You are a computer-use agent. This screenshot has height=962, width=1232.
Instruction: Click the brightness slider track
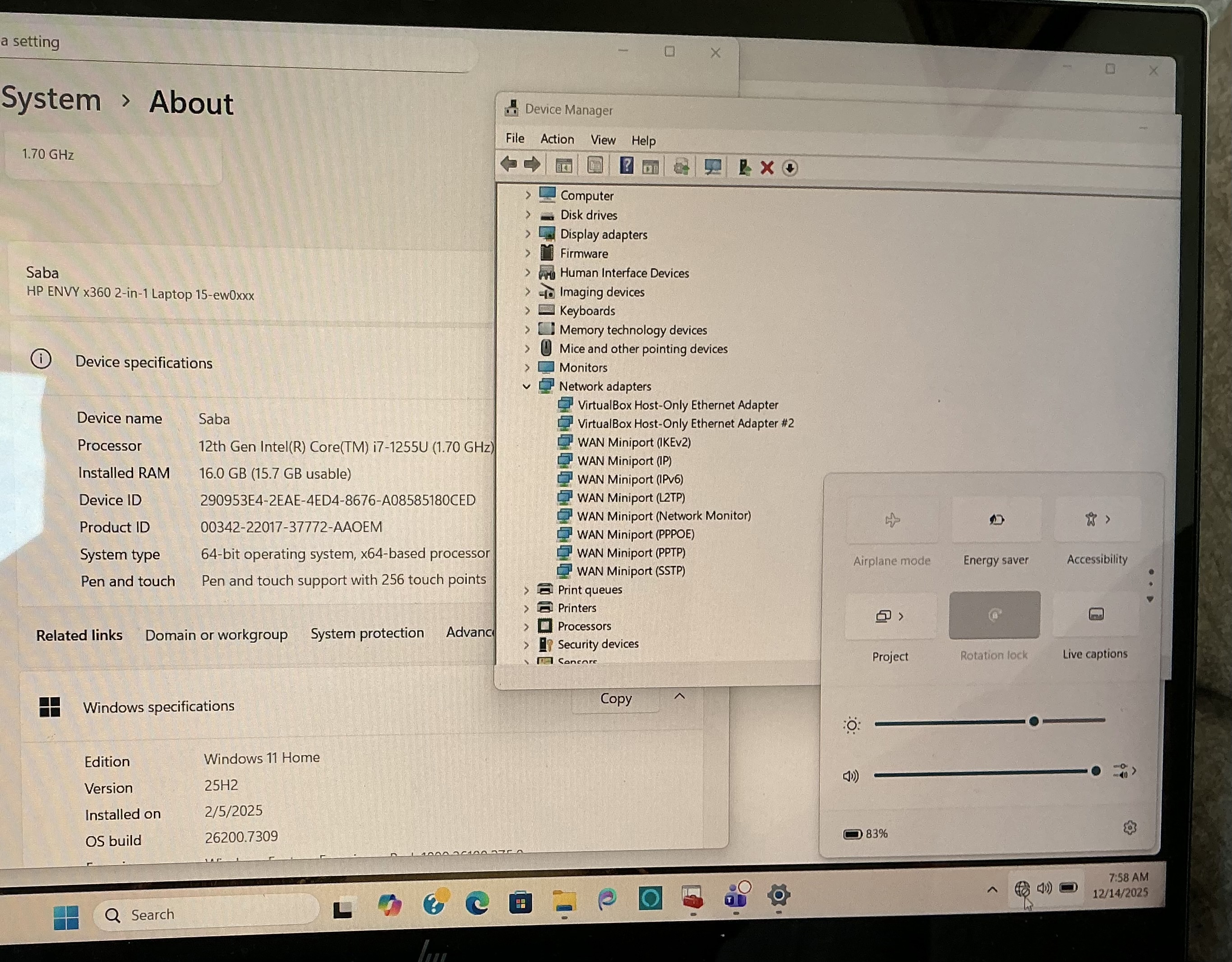point(959,723)
